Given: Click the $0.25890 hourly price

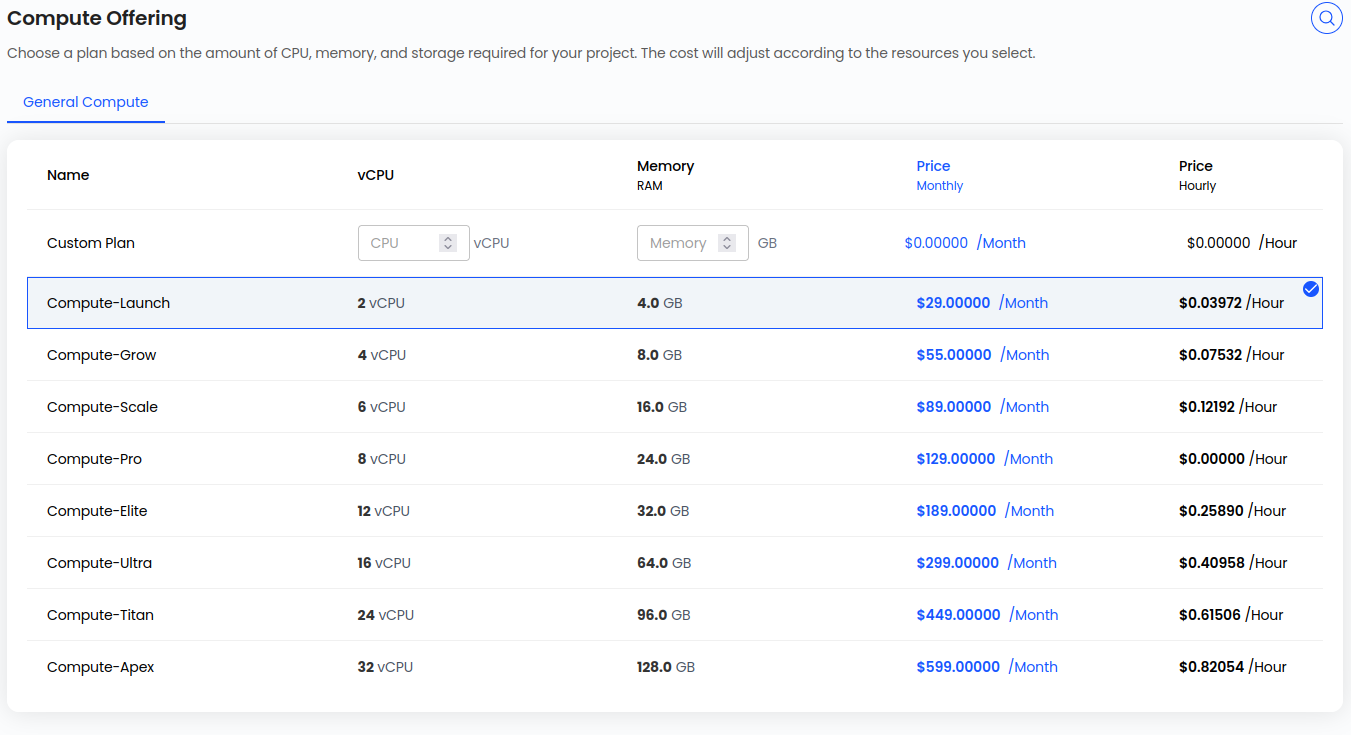Looking at the screenshot, I should [x=1211, y=511].
